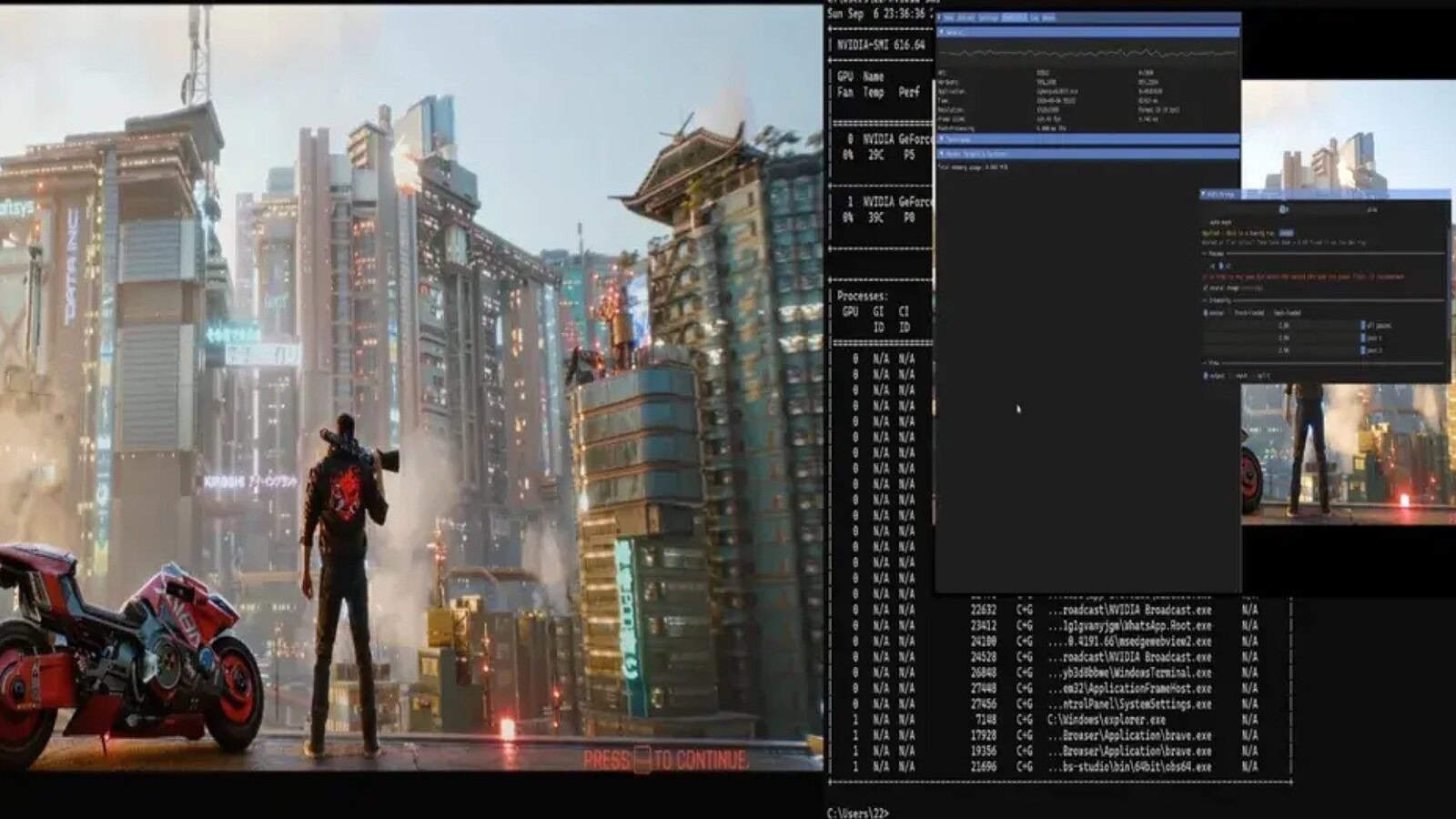Toggle the 'pass 2' checkbox
The width and height of the screenshot is (1456, 819).
(x=1363, y=349)
